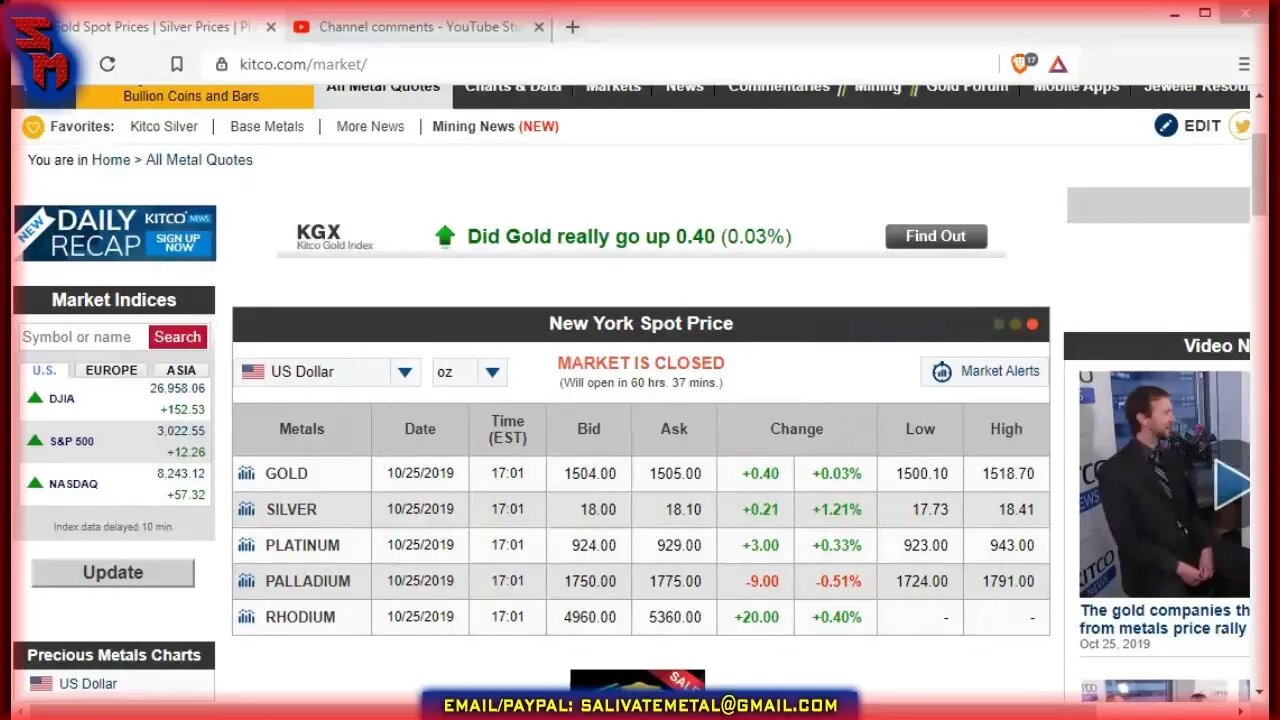Click the PLATINUM metal name link
The image size is (1280, 720).
[302, 545]
